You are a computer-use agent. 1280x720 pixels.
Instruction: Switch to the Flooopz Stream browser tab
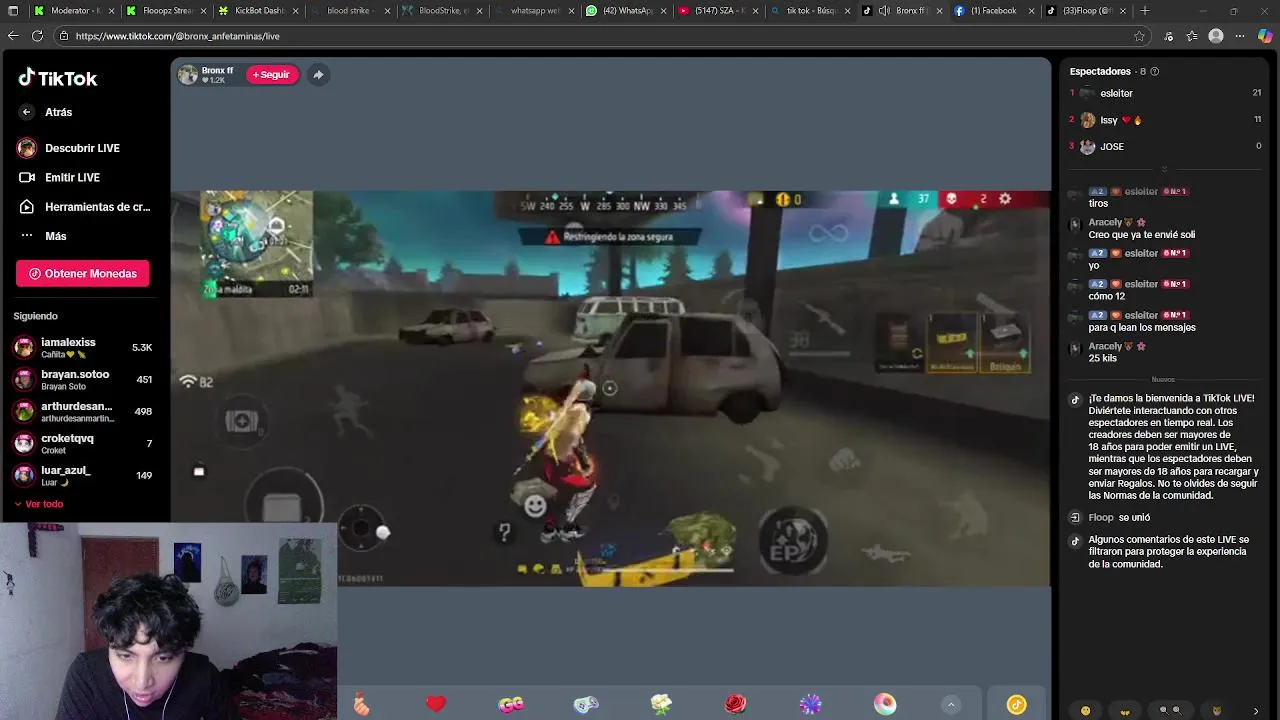167,11
